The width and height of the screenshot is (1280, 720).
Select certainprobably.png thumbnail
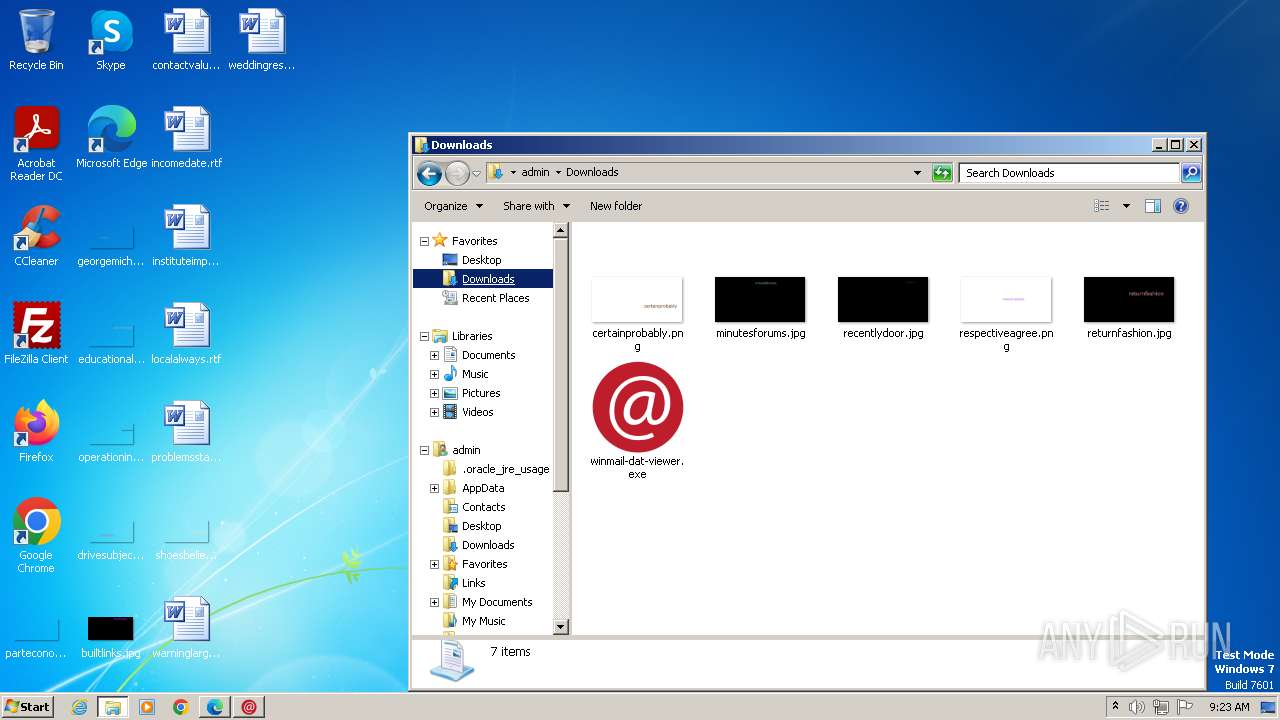click(637, 314)
